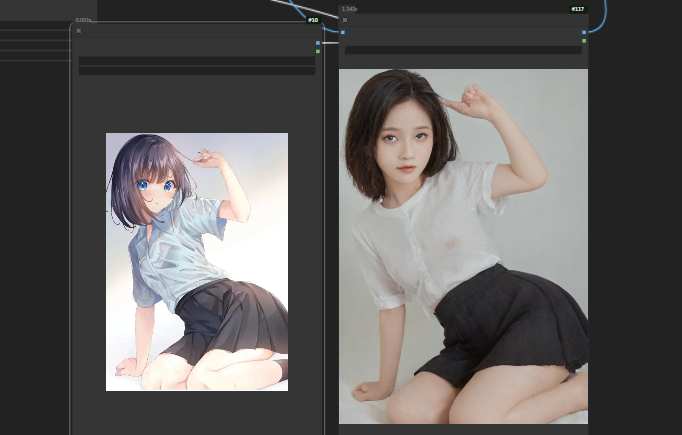682x435 pixels.
Task: Click the #10 node ID badge
Action: 313,20
